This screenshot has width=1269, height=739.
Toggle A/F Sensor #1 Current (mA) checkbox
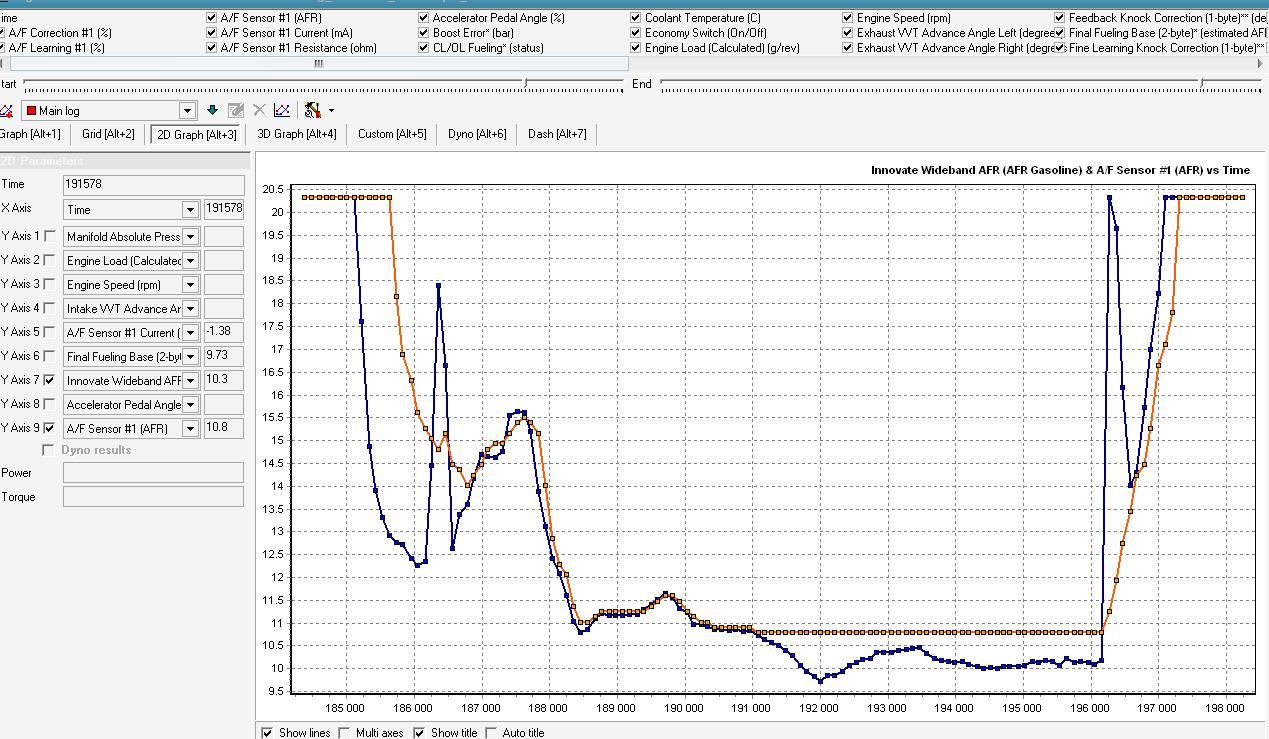coord(212,33)
